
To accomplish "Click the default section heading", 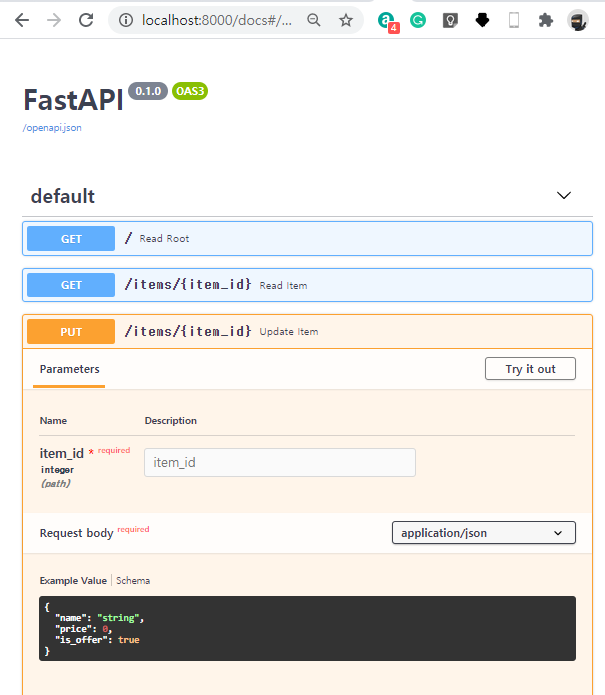I will 62,196.
